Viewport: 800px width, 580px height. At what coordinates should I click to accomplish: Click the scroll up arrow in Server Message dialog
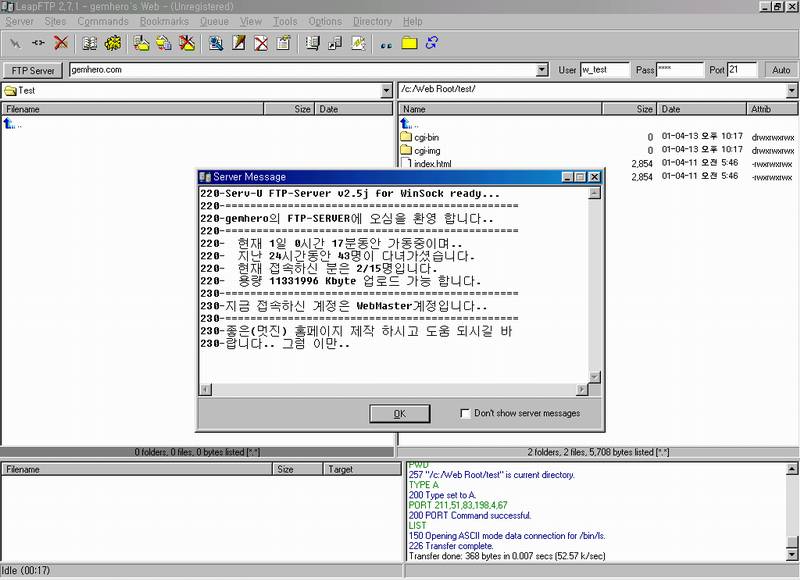tap(594, 193)
